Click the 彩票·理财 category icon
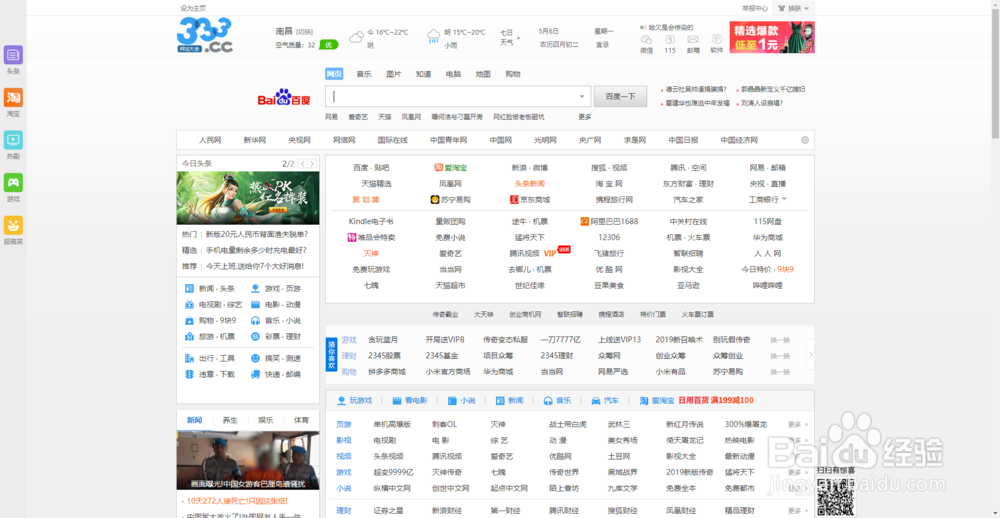This screenshot has width=1000, height=518. click(255, 336)
